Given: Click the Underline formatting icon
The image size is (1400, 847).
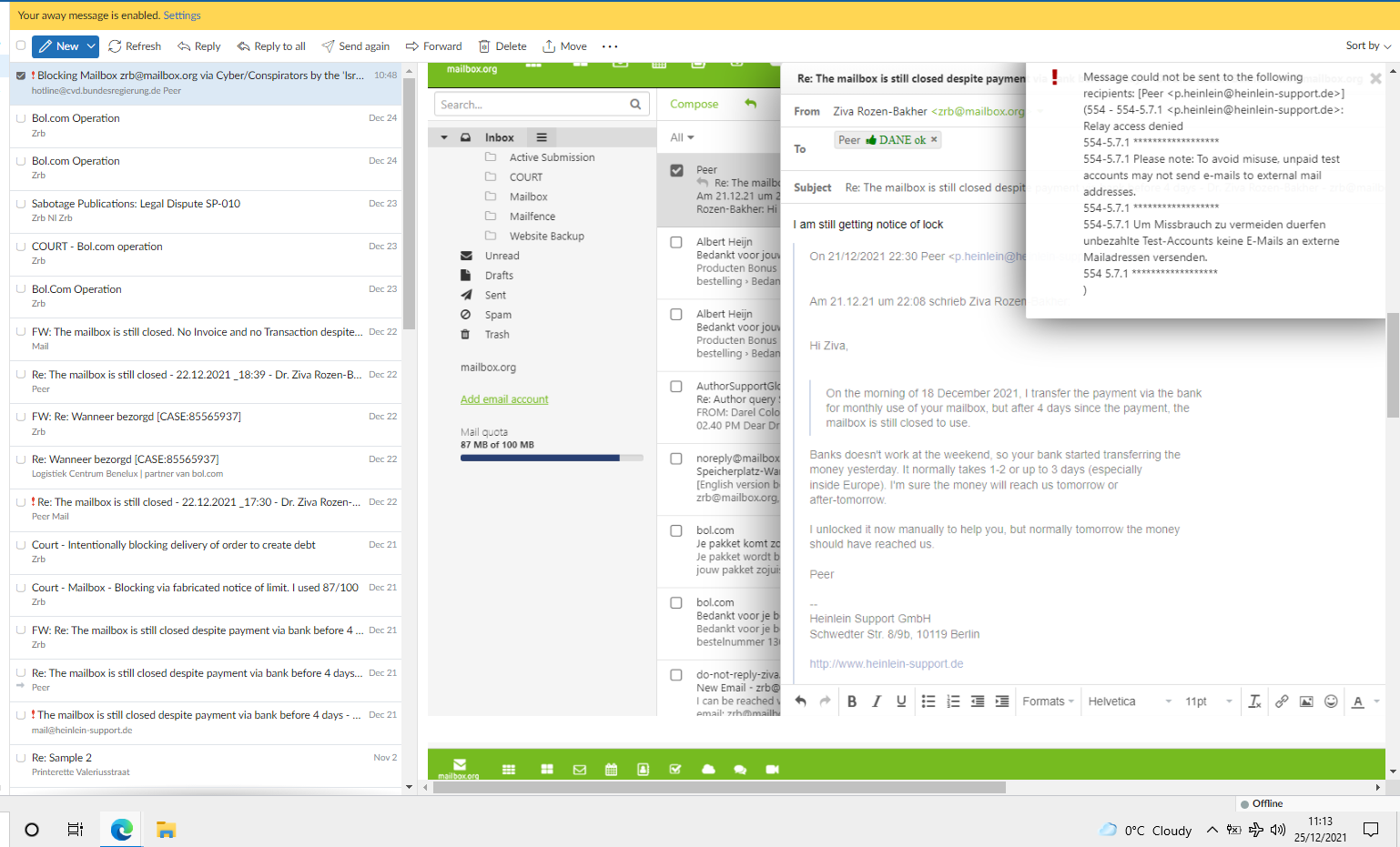Looking at the screenshot, I should [901, 701].
